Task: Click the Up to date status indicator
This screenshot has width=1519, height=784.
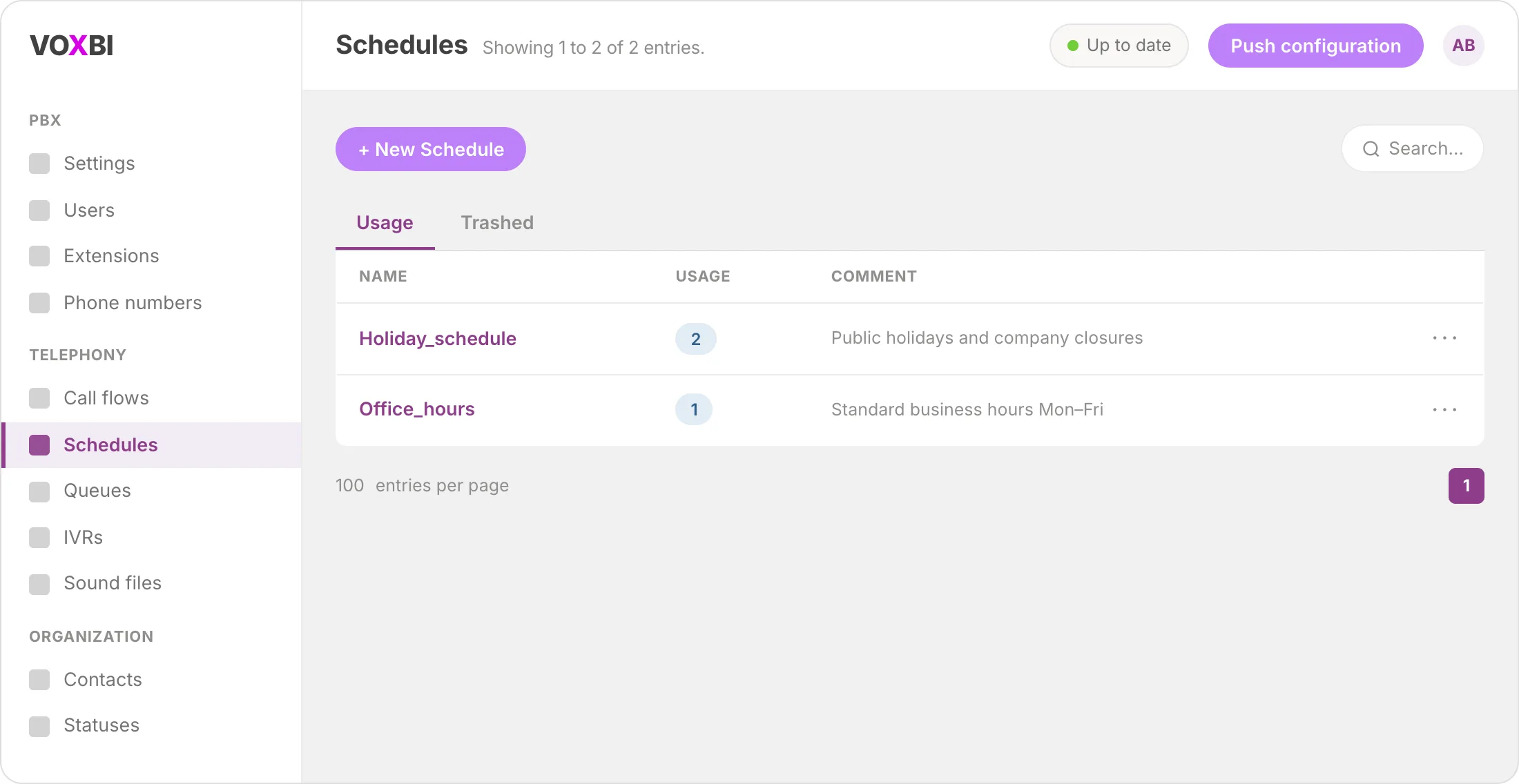Action: (x=1119, y=46)
